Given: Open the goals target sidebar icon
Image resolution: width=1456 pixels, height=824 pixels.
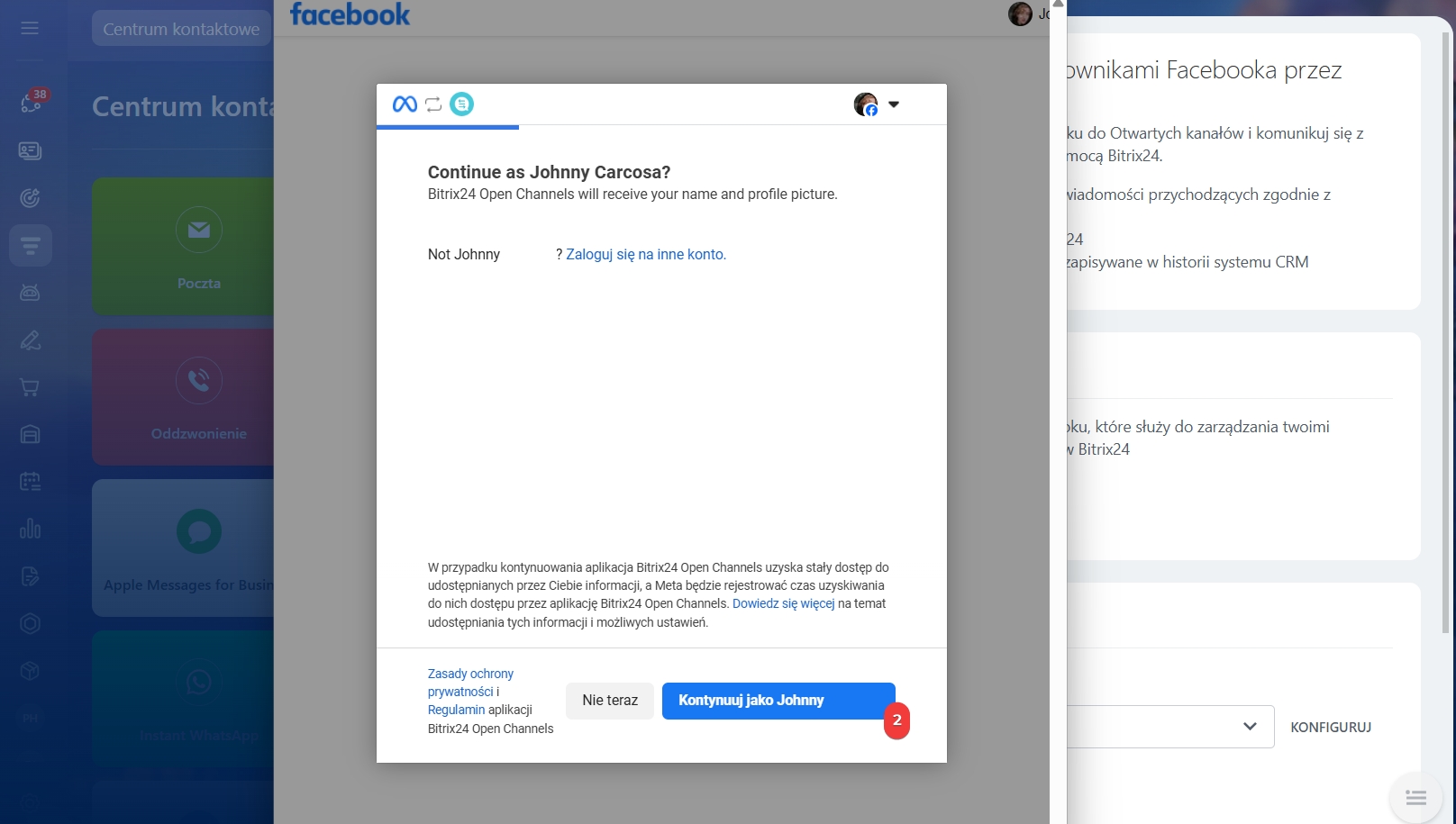Looking at the screenshot, I should coord(30,198).
